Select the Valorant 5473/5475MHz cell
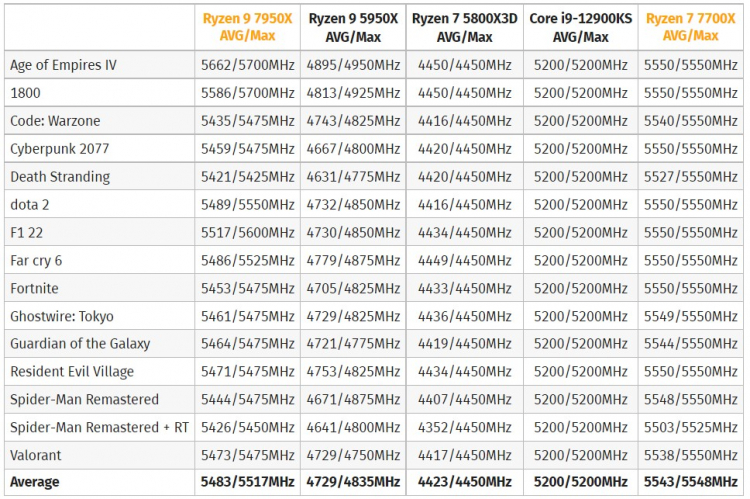The height and width of the screenshot is (499, 750). tap(247, 455)
